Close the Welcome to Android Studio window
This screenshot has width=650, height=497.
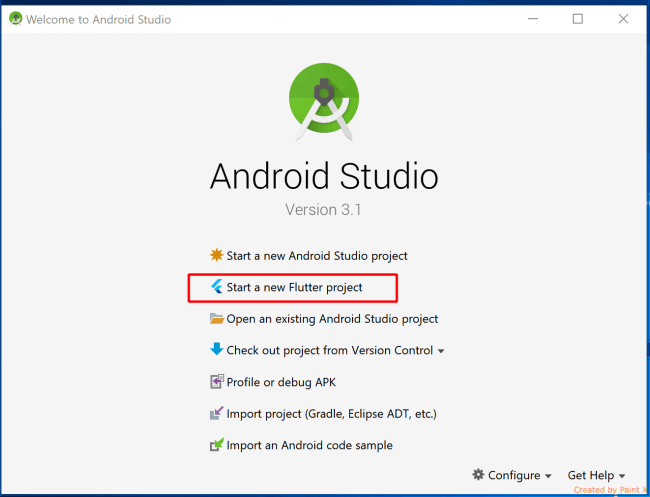[623, 19]
